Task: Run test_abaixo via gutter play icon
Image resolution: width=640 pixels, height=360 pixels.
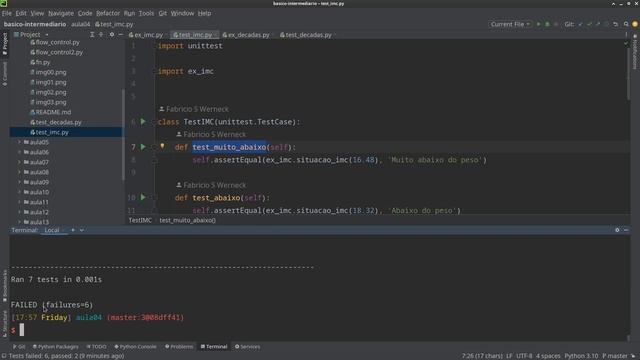Action: [x=143, y=197]
